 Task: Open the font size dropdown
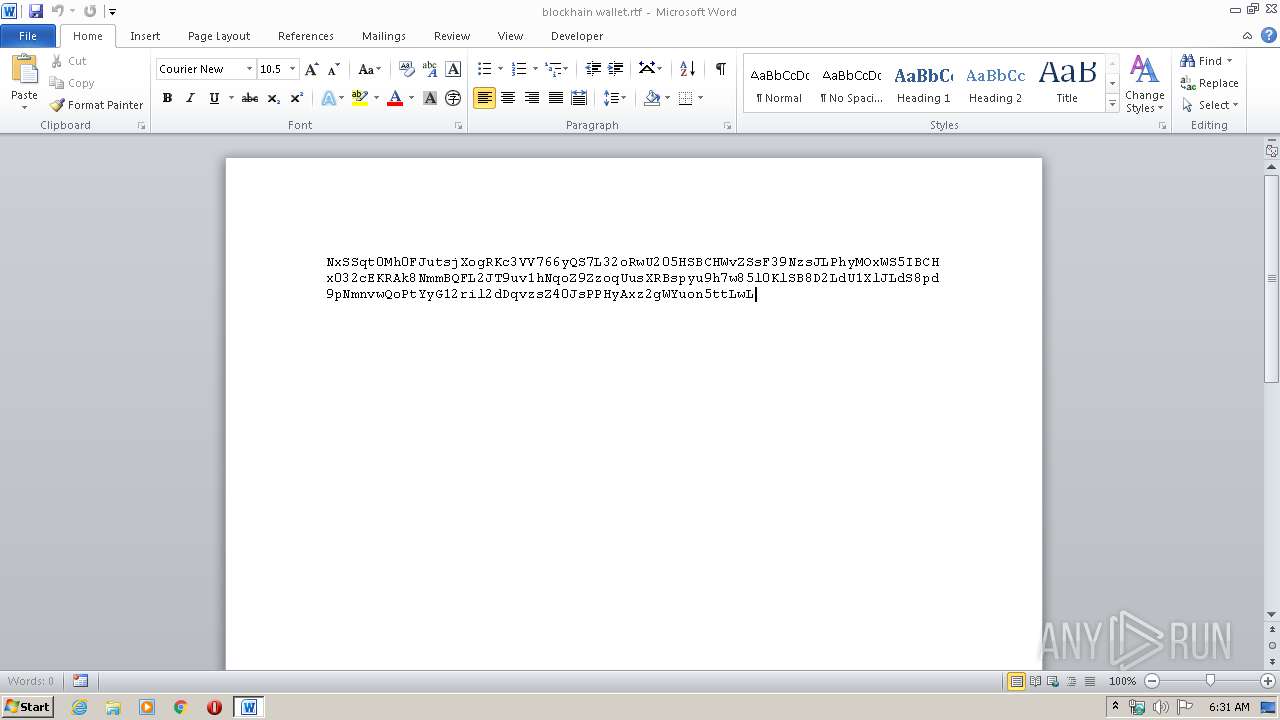pyautogui.click(x=292, y=69)
